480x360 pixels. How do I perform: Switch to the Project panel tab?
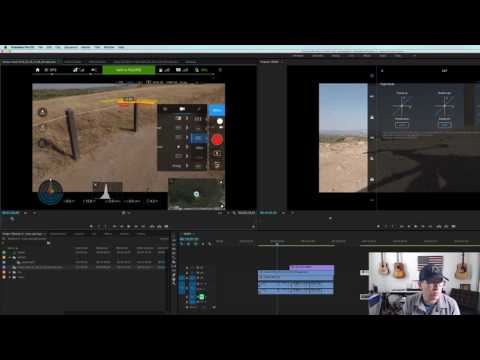tap(23, 234)
